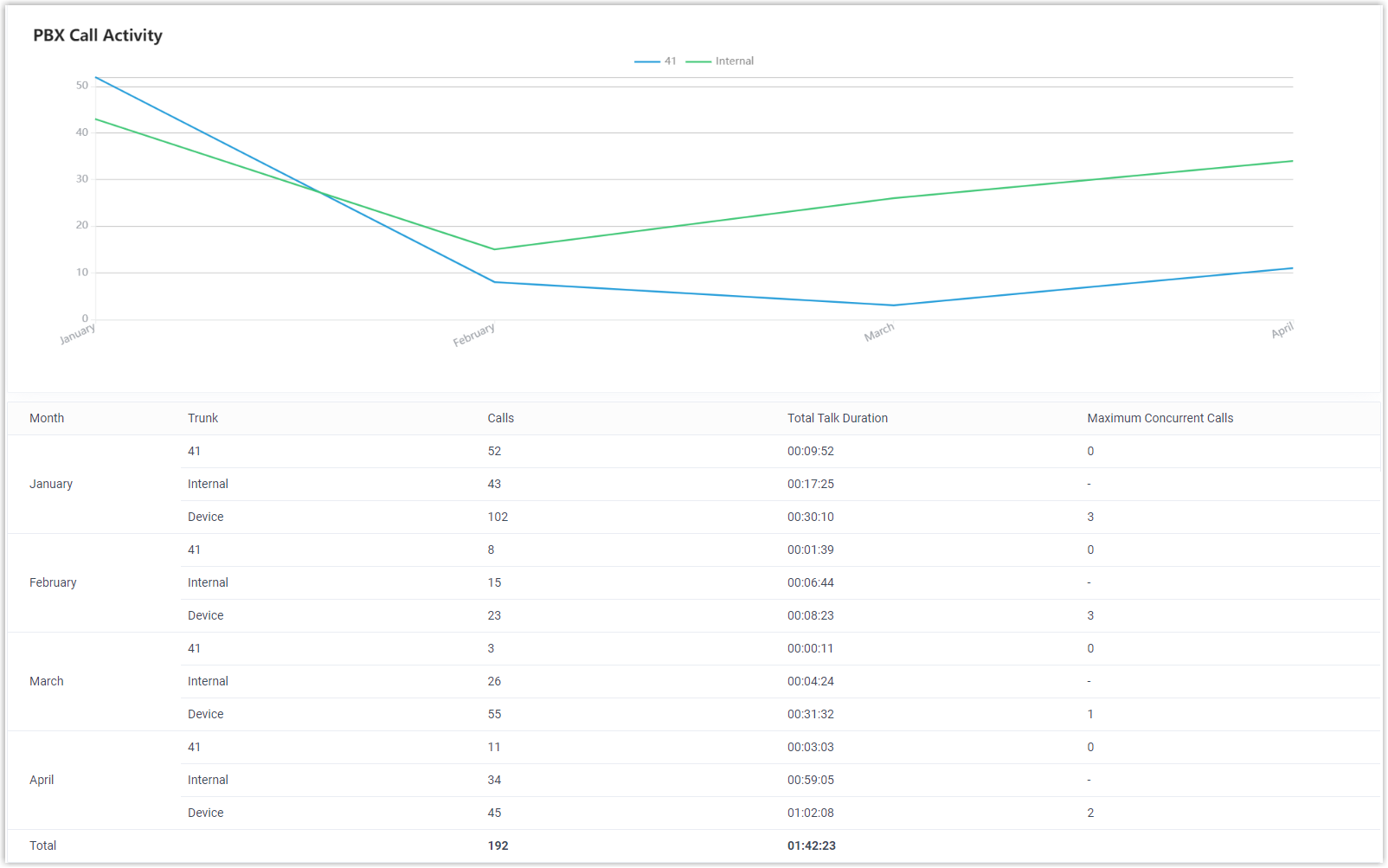Viewport: 1388px width, 868px height.
Task: Select the January month cell in the table
Action: [x=51, y=485]
